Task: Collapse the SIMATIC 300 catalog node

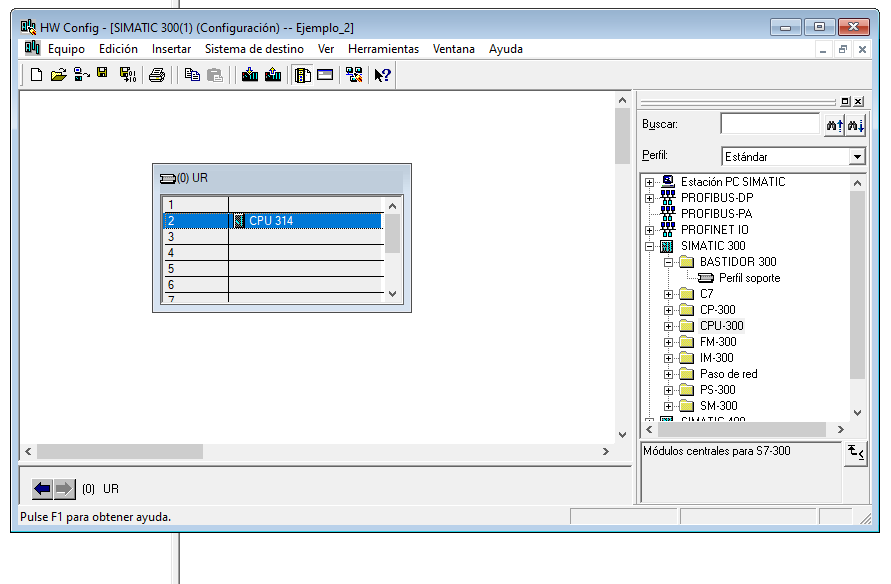Action: coord(649,247)
